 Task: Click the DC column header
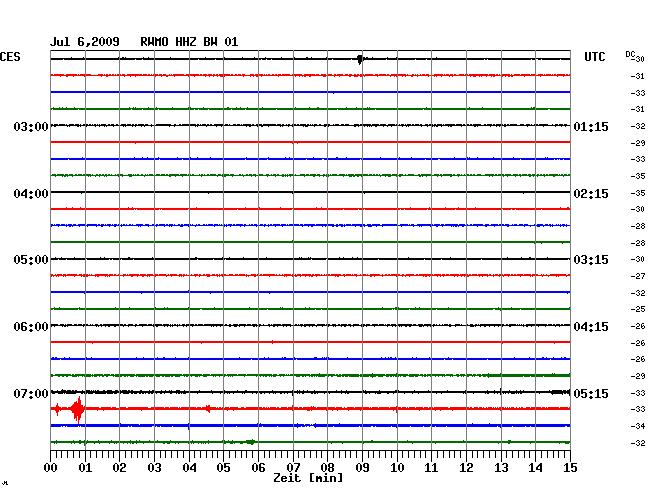(x=630, y=54)
